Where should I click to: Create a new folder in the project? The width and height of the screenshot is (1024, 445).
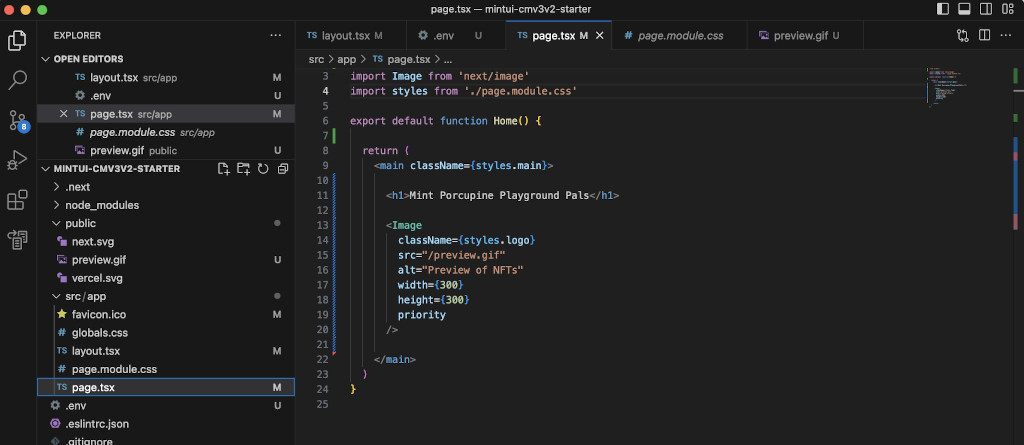[x=243, y=169]
